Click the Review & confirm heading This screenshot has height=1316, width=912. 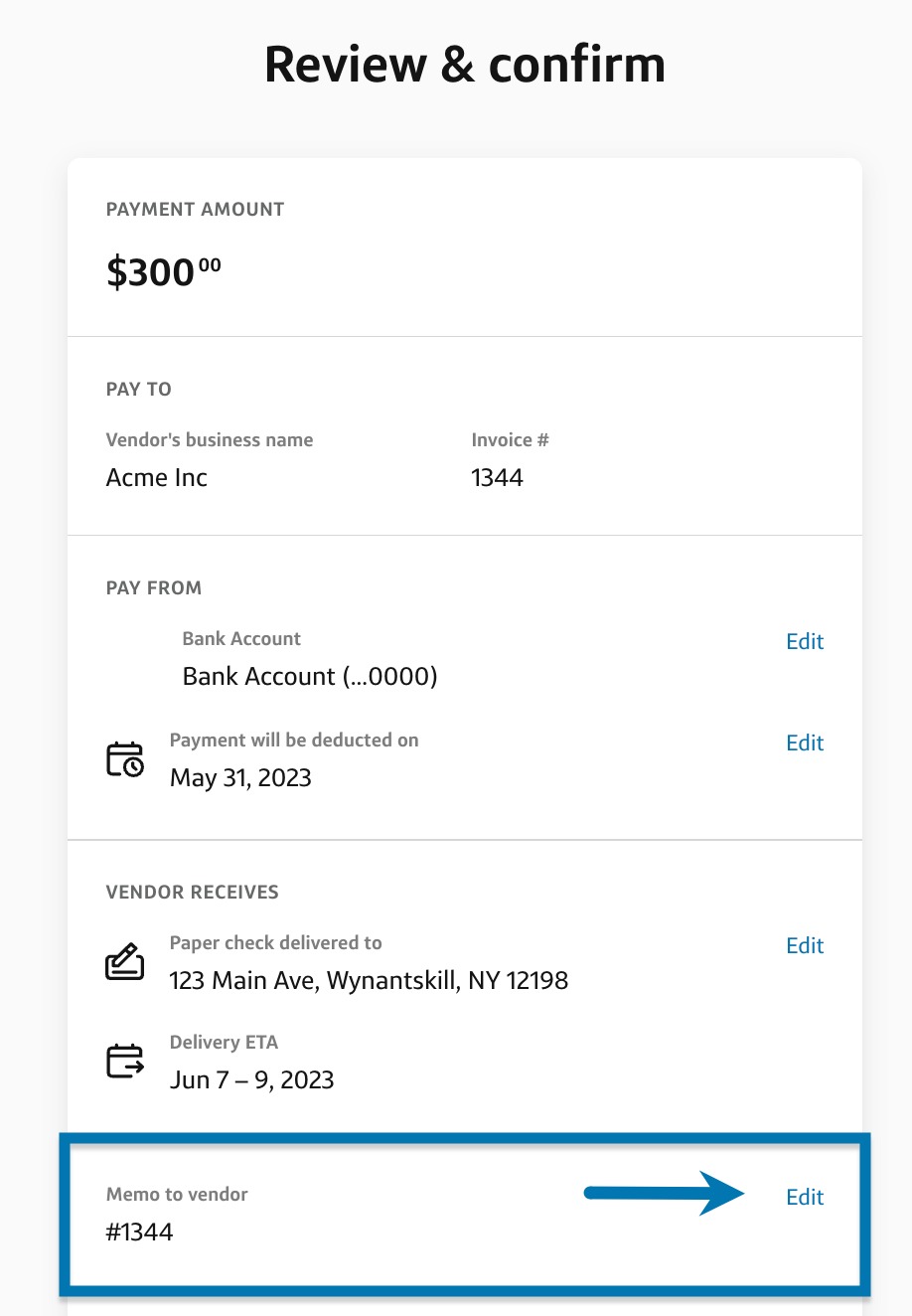click(464, 65)
